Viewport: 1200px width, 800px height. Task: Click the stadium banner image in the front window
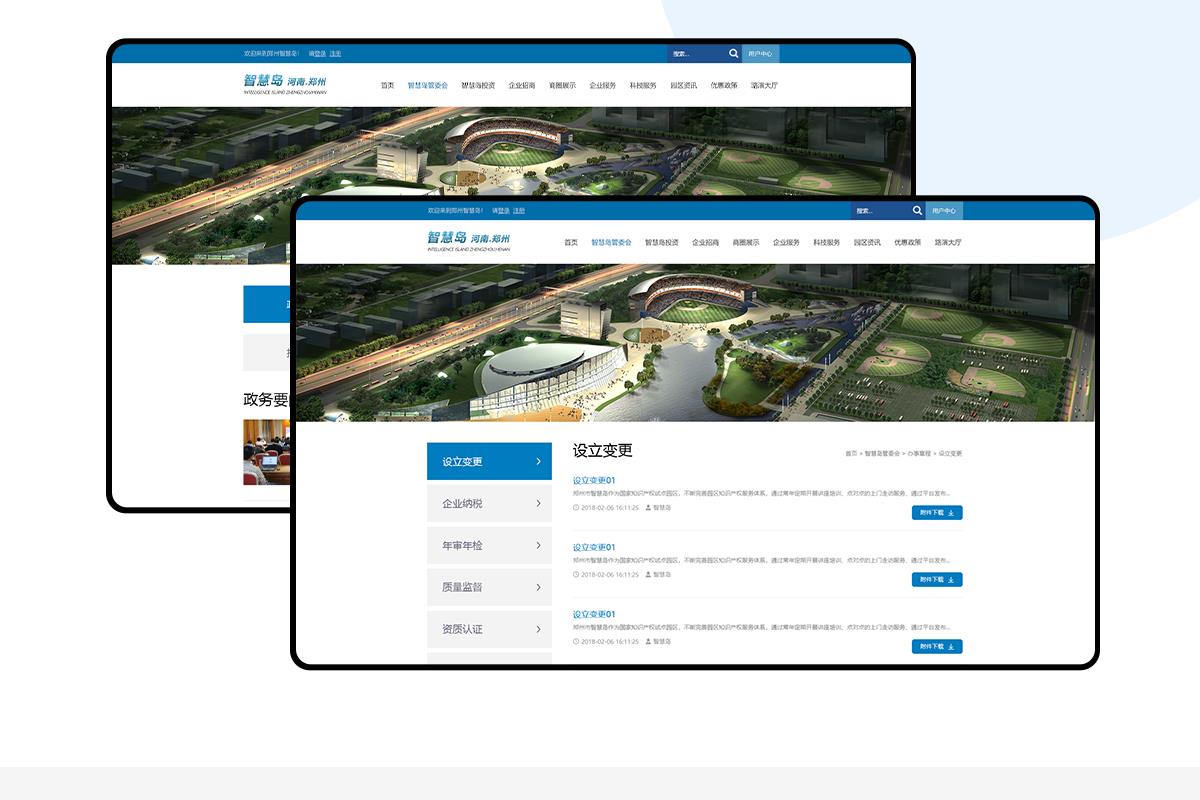point(695,343)
